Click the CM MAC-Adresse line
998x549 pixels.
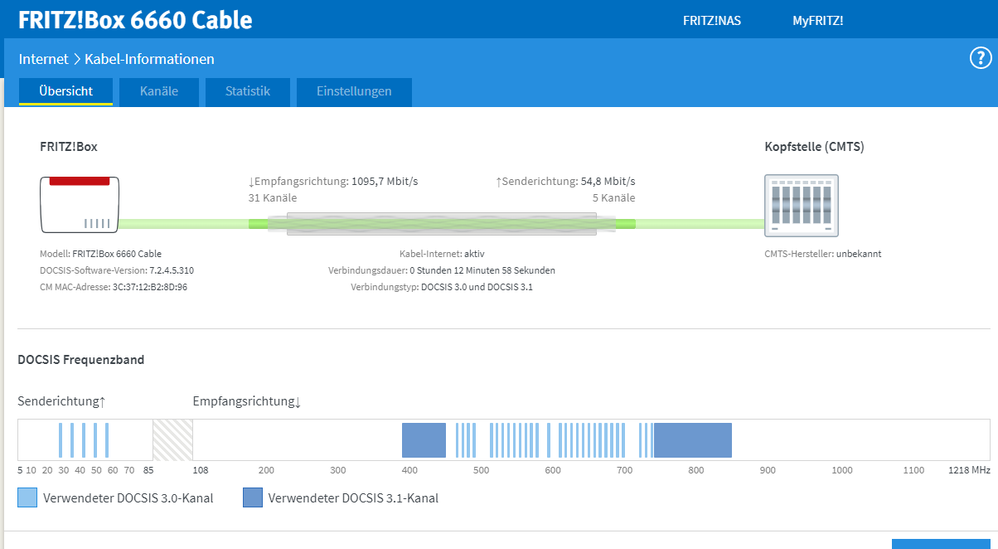[113, 287]
